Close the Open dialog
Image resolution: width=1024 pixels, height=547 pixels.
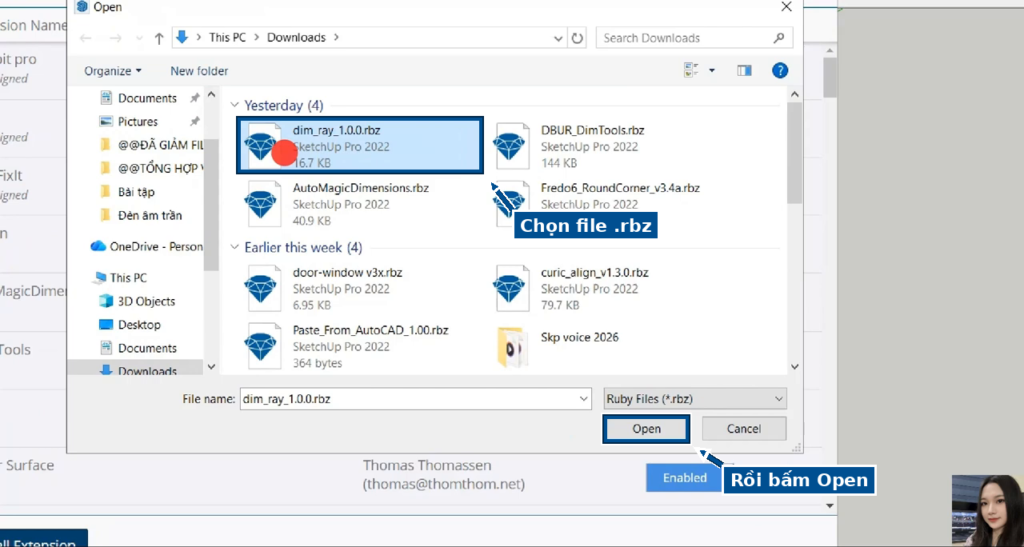pos(786,7)
